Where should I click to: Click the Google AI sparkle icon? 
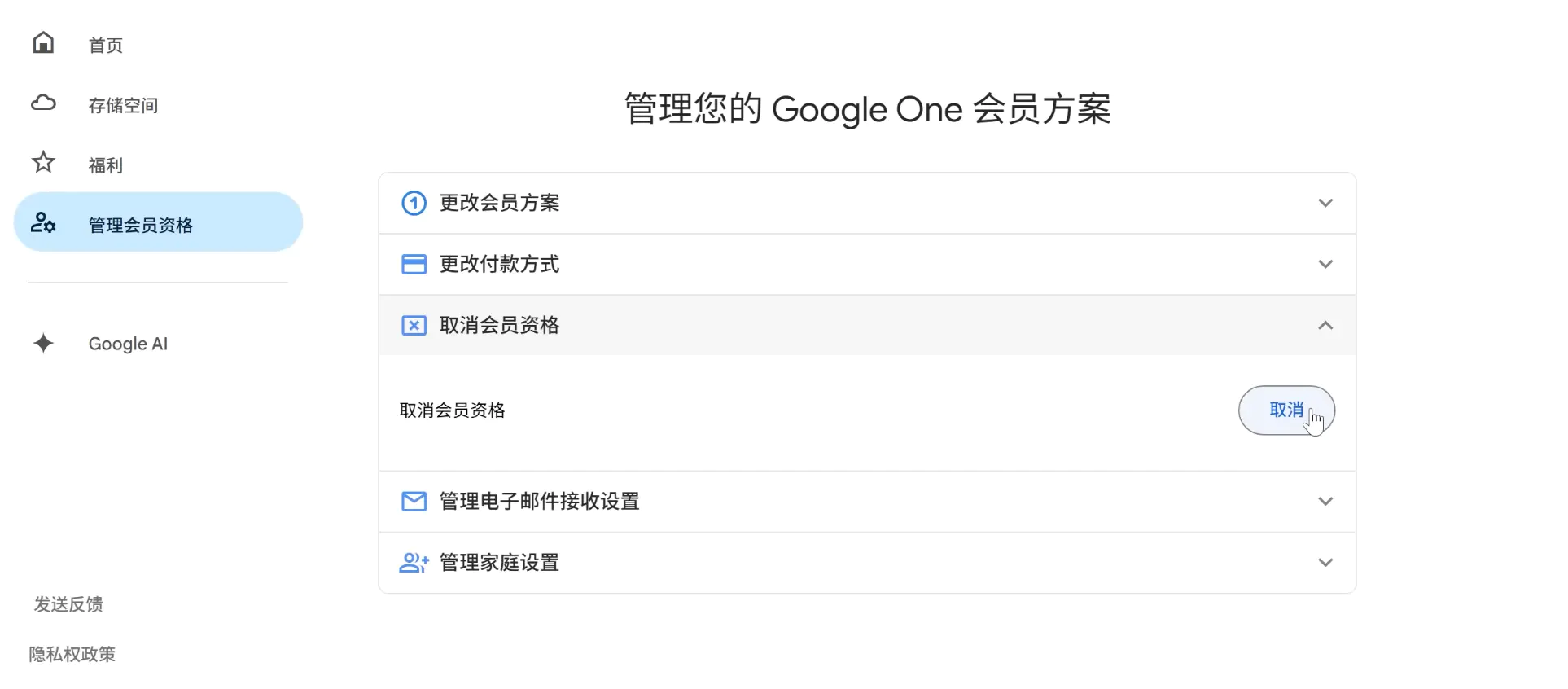tap(43, 343)
